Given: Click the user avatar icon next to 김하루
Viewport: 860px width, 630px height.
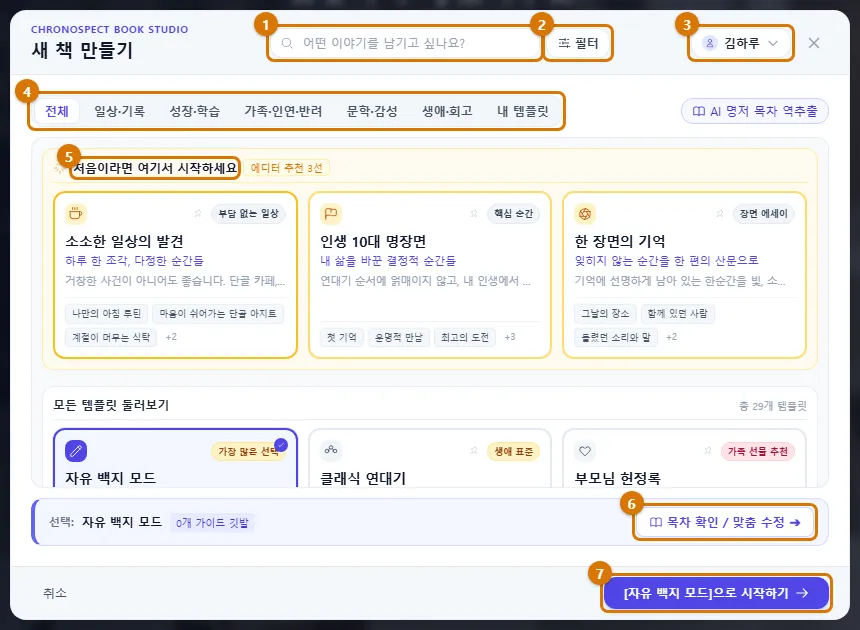Looking at the screenshot, I should 709,43.
